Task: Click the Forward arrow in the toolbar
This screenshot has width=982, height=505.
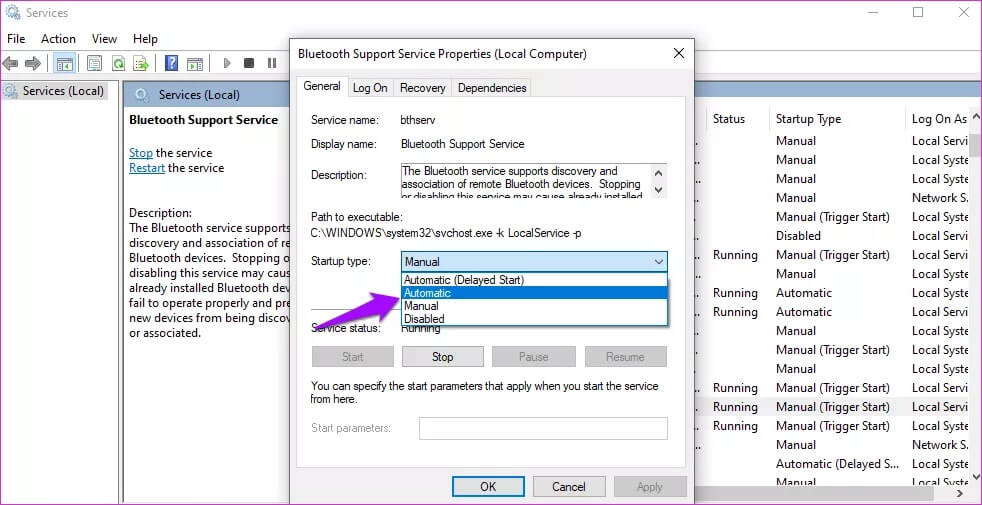Action: 33,63
